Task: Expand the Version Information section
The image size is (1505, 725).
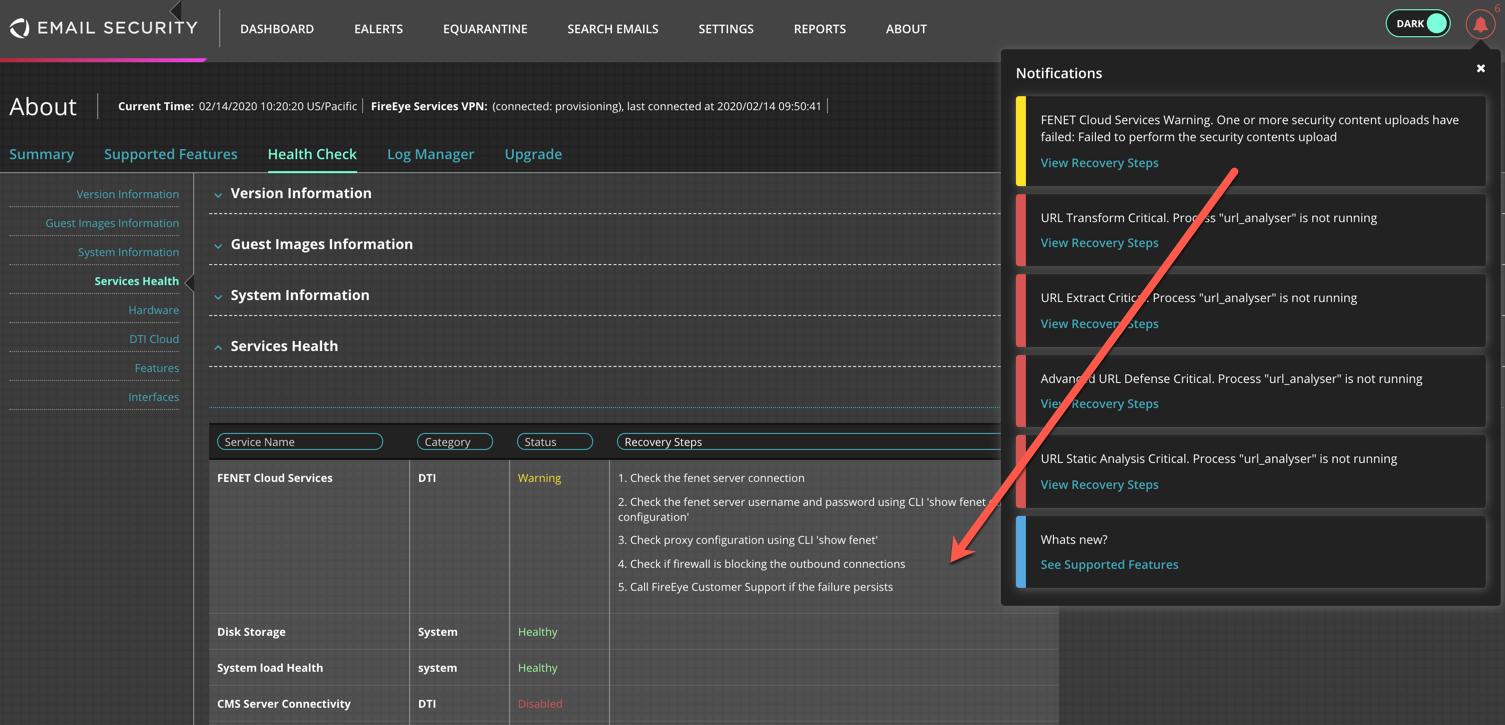Action: coord(218,194)
